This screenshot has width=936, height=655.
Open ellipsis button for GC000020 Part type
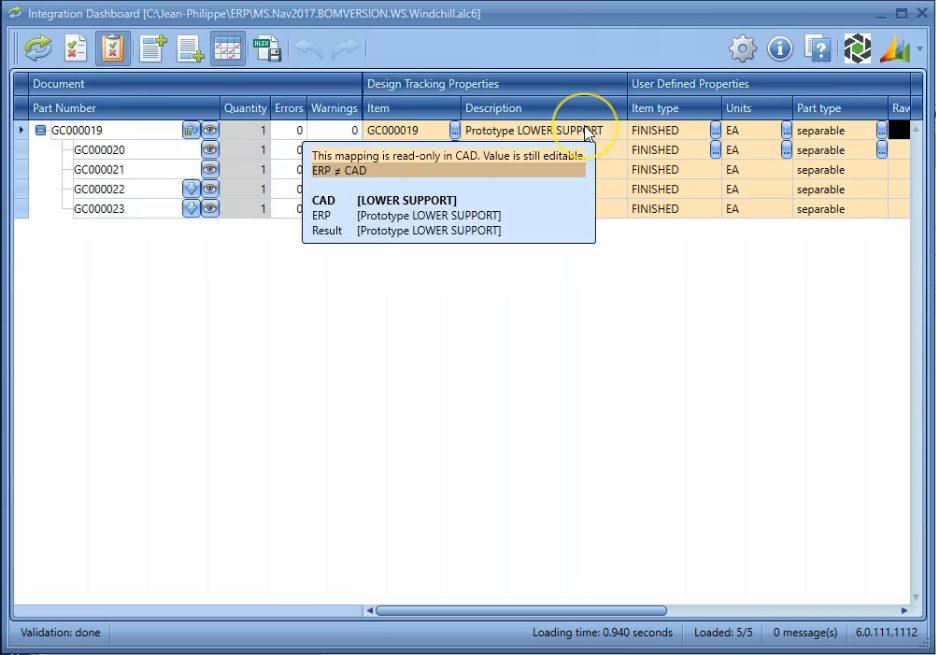point(882,149)
